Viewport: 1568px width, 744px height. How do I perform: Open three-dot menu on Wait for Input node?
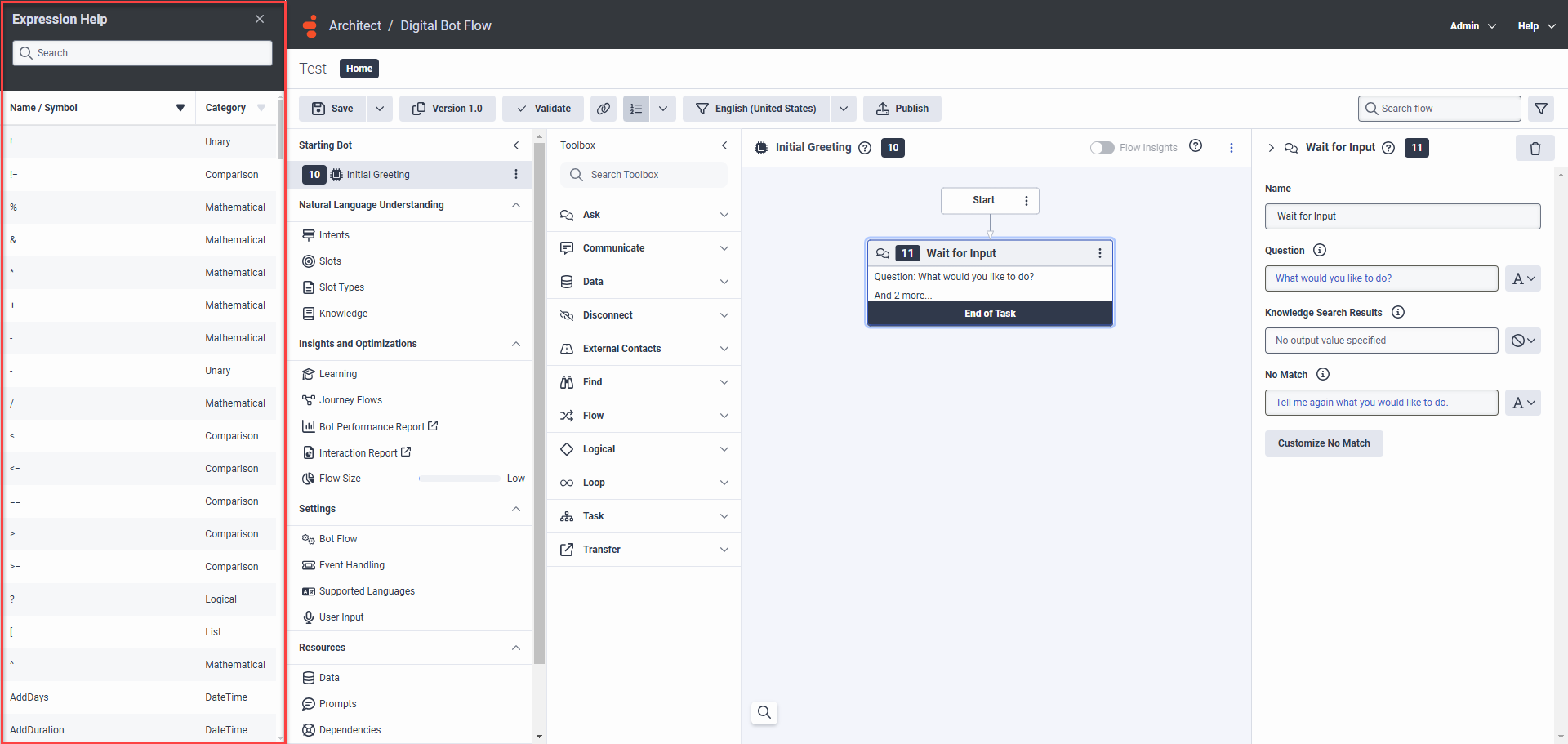tap(1100, 253)
